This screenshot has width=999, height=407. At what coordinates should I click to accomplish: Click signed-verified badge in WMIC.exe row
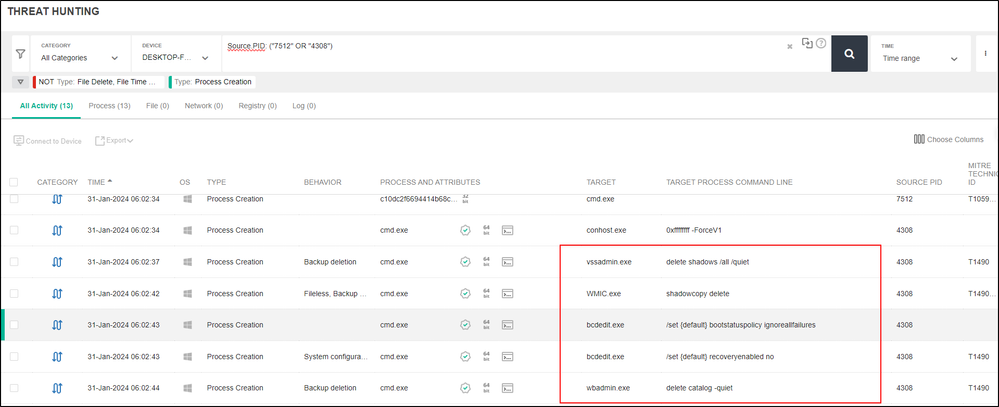click(x=465, y=294)
